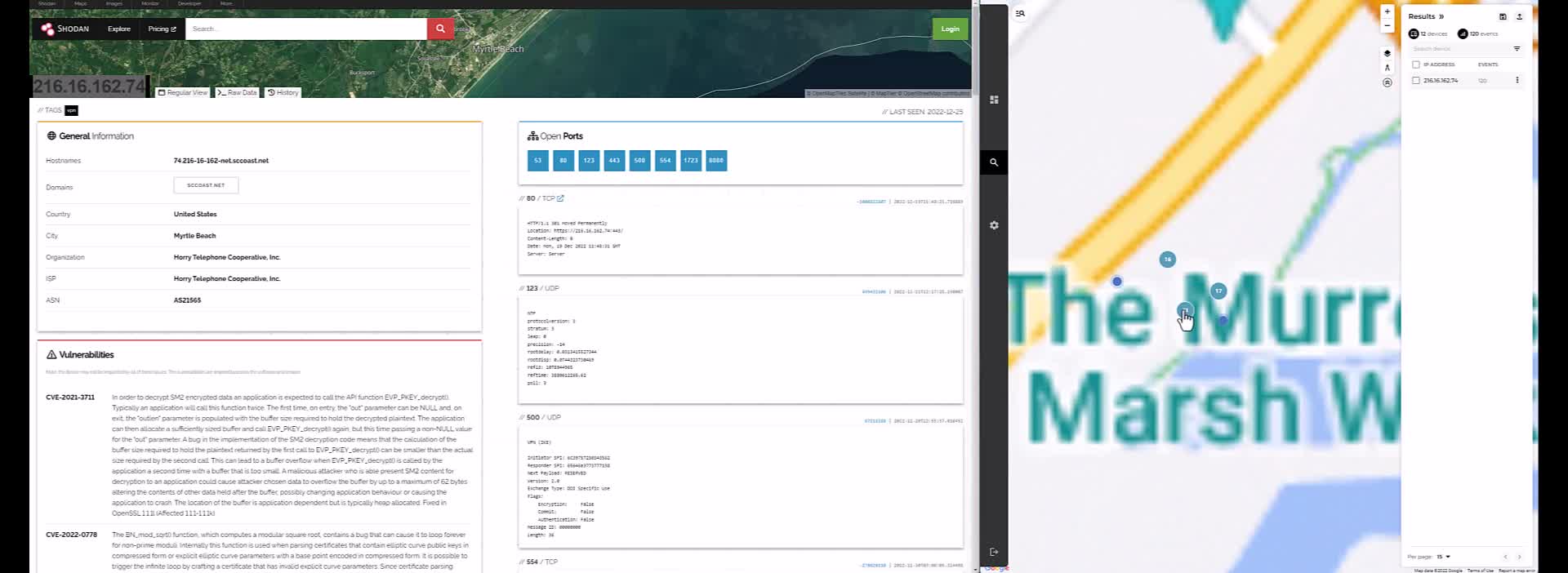Click map cluster marker labeled 16
Viewport: 1568px width, 573px height.
click(x=1168, y=259)
